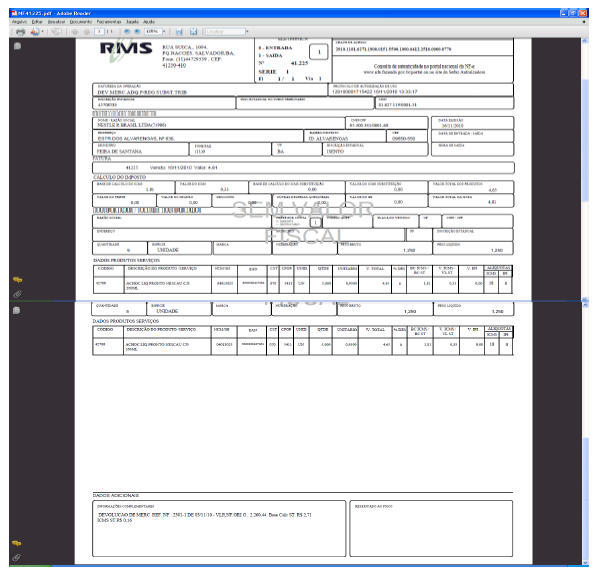Screen dimensions: 605x581
Task: Click the 'JD. ALVARENGAS' bairro value
Action: pyautogui.click(x=328, y=138)
